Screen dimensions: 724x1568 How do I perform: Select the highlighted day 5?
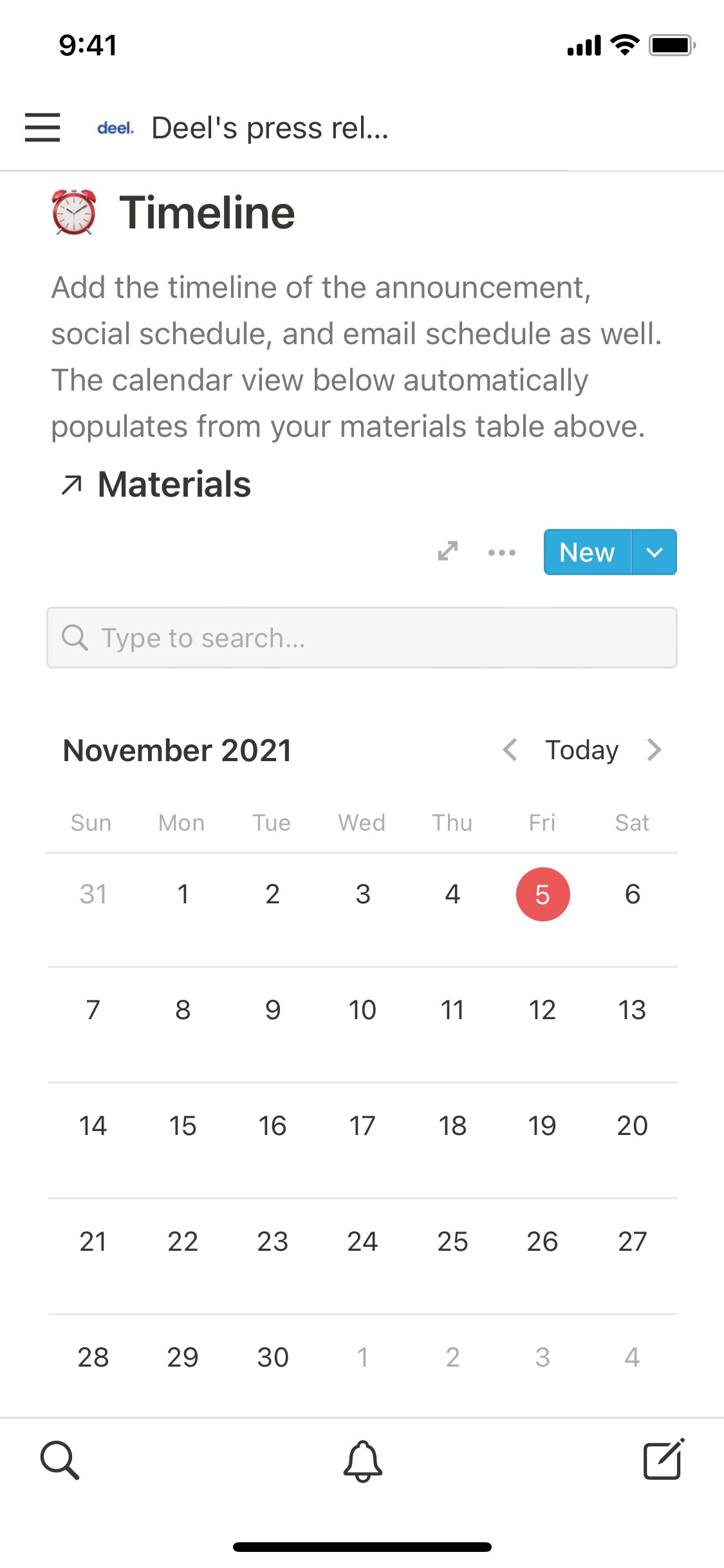[543, 894]
